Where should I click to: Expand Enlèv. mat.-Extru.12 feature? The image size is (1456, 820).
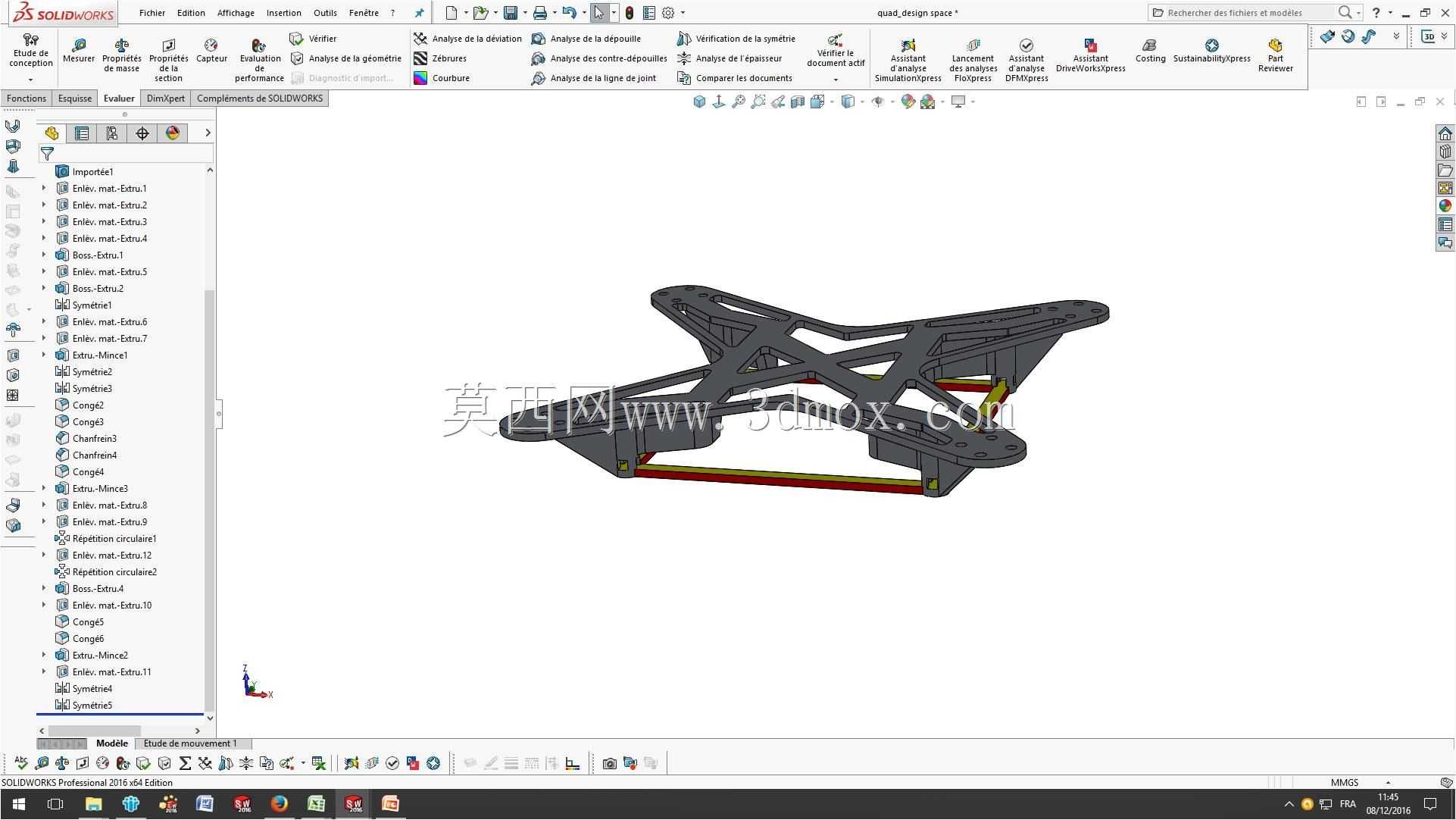pos(43,555)
